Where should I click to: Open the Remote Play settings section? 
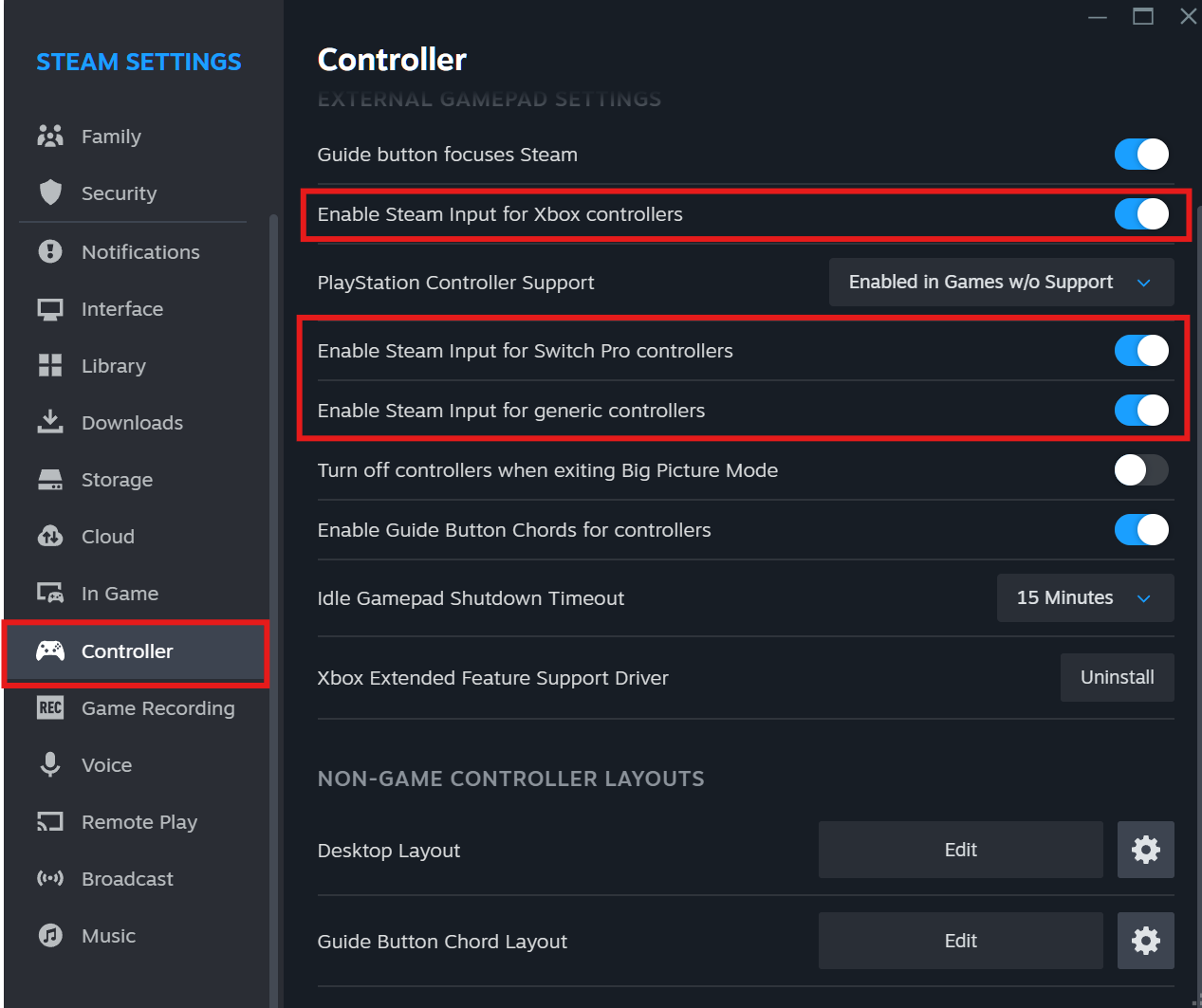pos(139,822)
